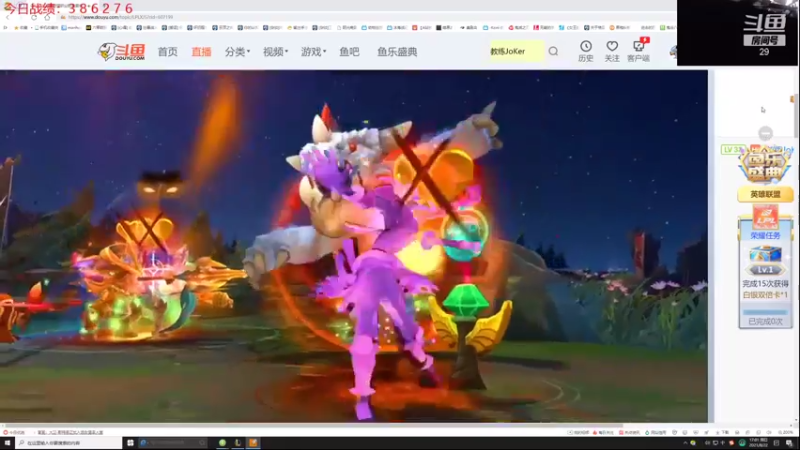The width and height of the screenshot is (800, 450).
Task: Click the 完成15次获得 task description
Action: pos(765,284)
